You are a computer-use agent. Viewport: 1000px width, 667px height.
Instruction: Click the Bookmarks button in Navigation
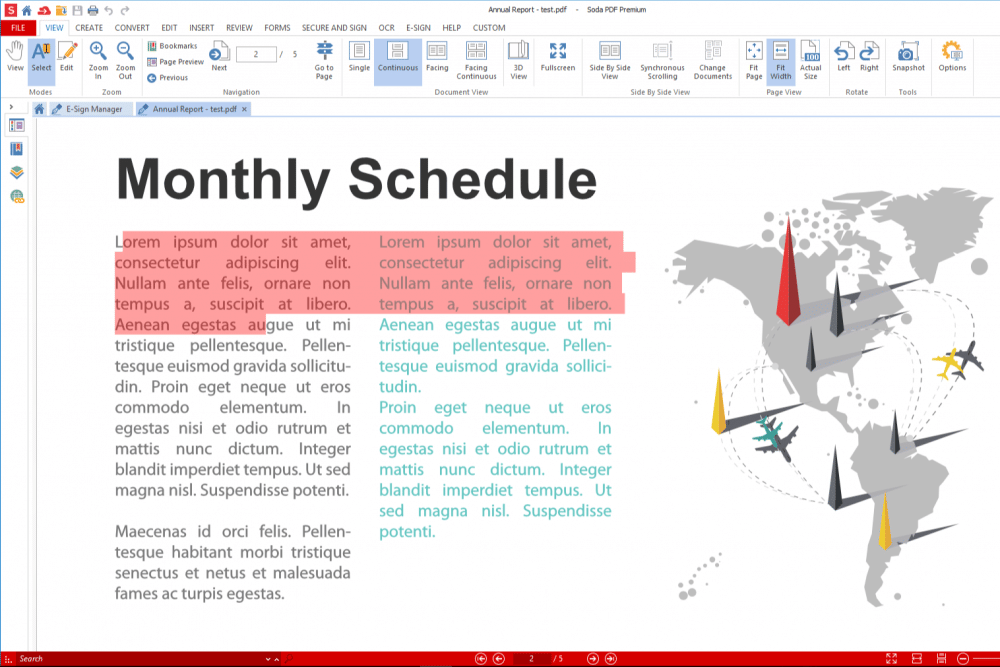[x=172, y=46]
